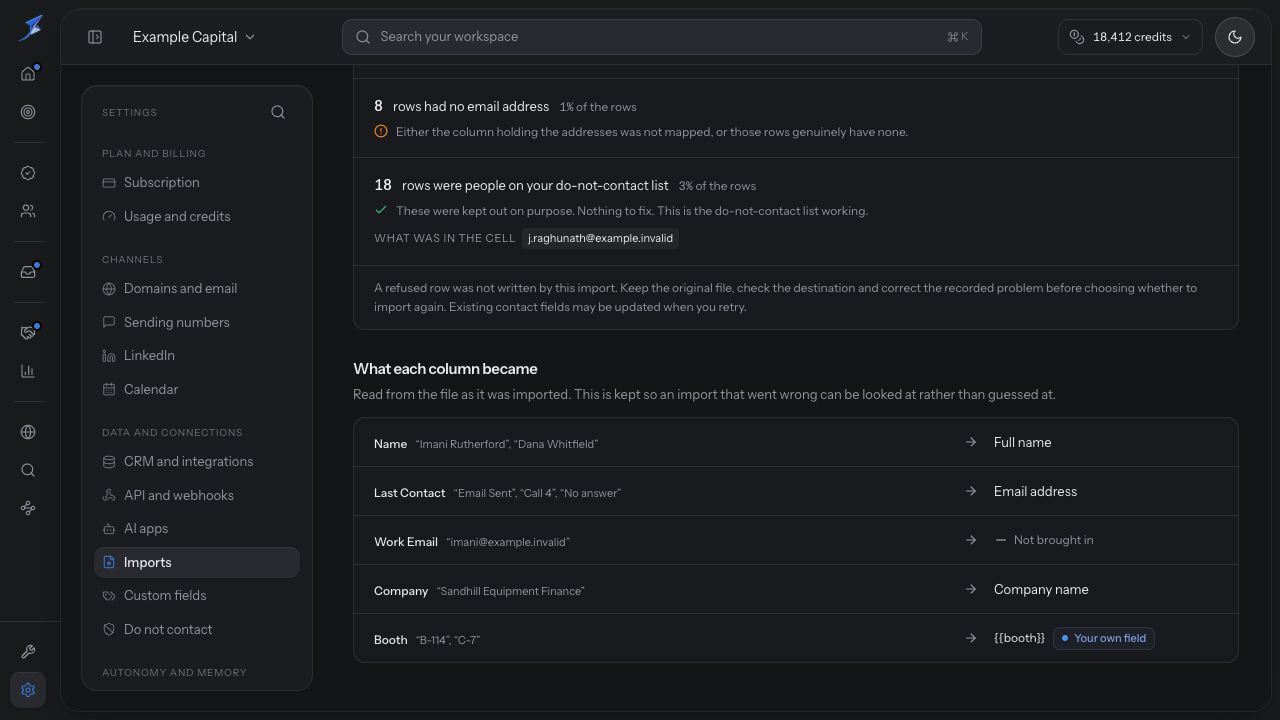
Task: Open the target icon in left rail
Action: (28, 112)
